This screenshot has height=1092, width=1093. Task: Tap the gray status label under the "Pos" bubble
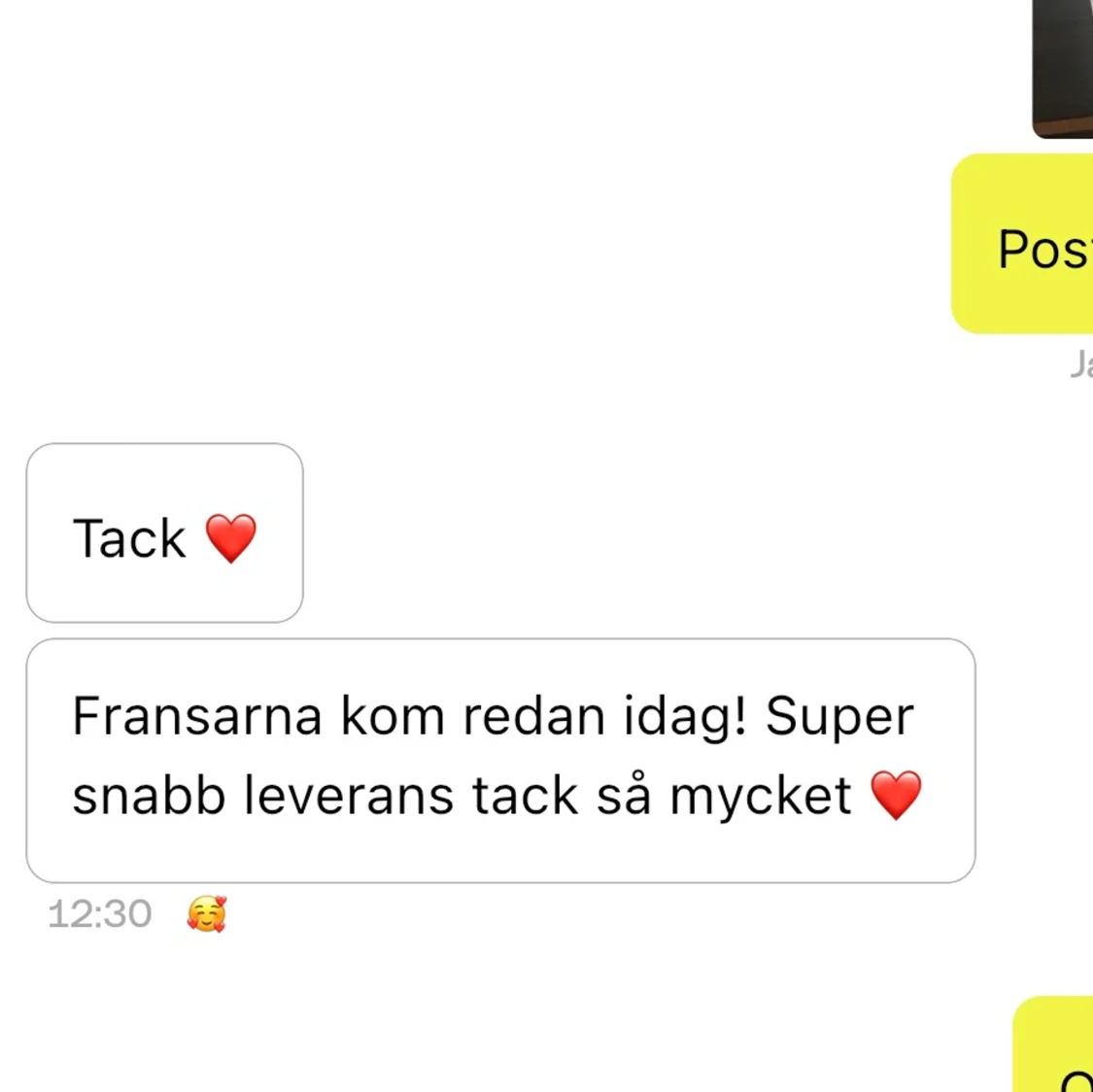tap(1081, 364)
